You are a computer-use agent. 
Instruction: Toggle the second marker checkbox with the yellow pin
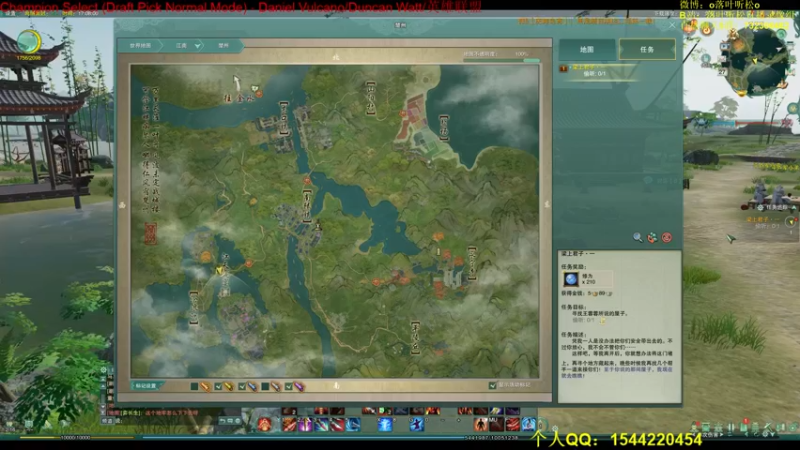218,387
